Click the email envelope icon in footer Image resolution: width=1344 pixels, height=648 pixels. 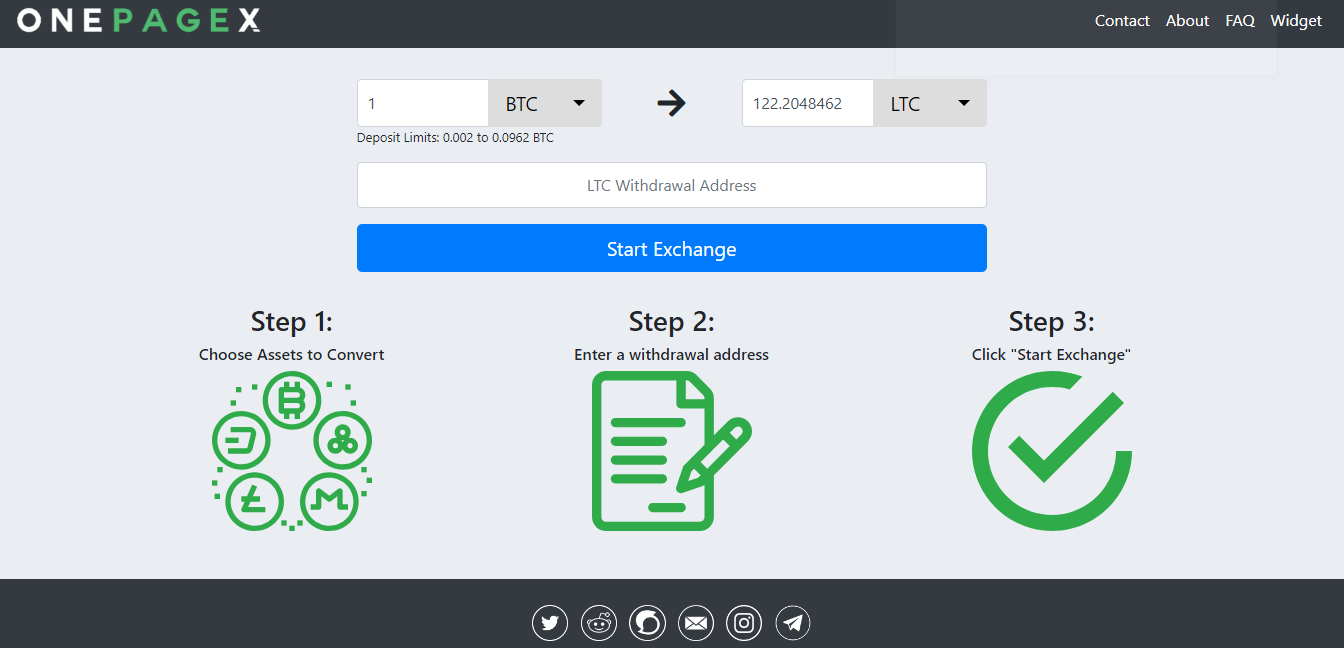click(x=695, y=623)
